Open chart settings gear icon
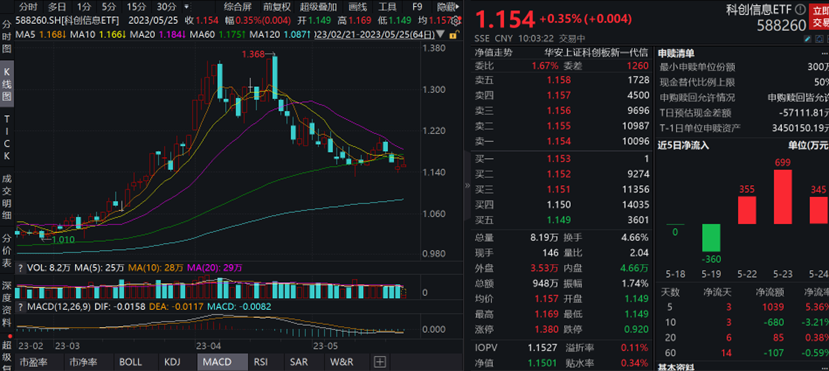 455,21
